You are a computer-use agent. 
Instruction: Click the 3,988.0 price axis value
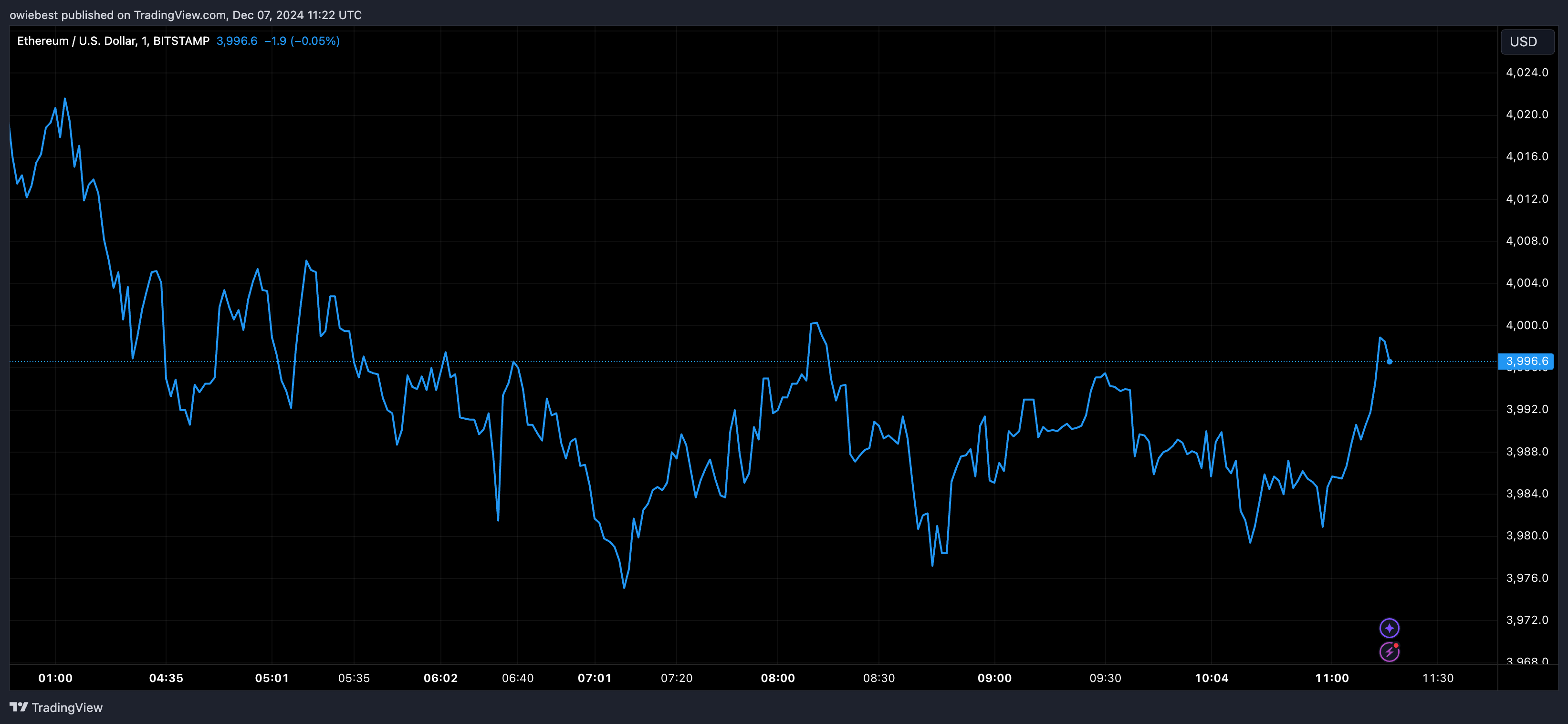click(1527, 452)
